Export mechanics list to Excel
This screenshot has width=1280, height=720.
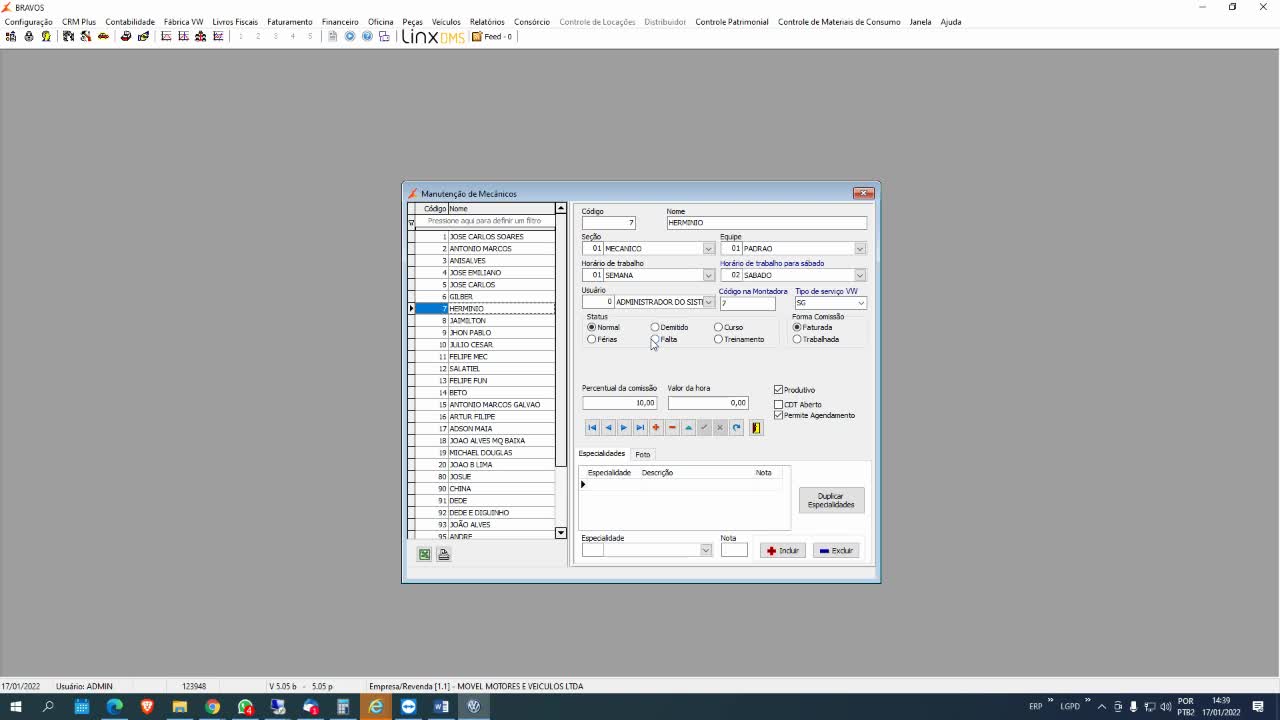click(424, 554)
